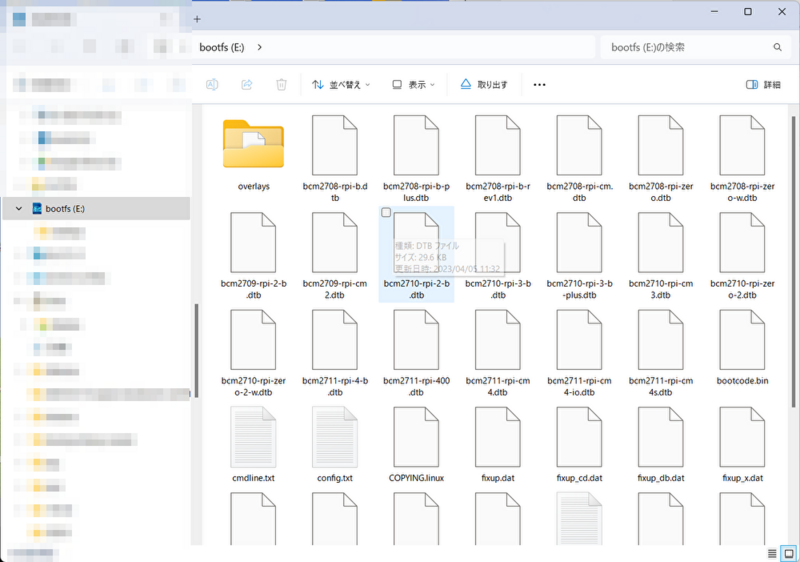Add a new tab with plus button
Screen dimensions: 800x562
197,19
